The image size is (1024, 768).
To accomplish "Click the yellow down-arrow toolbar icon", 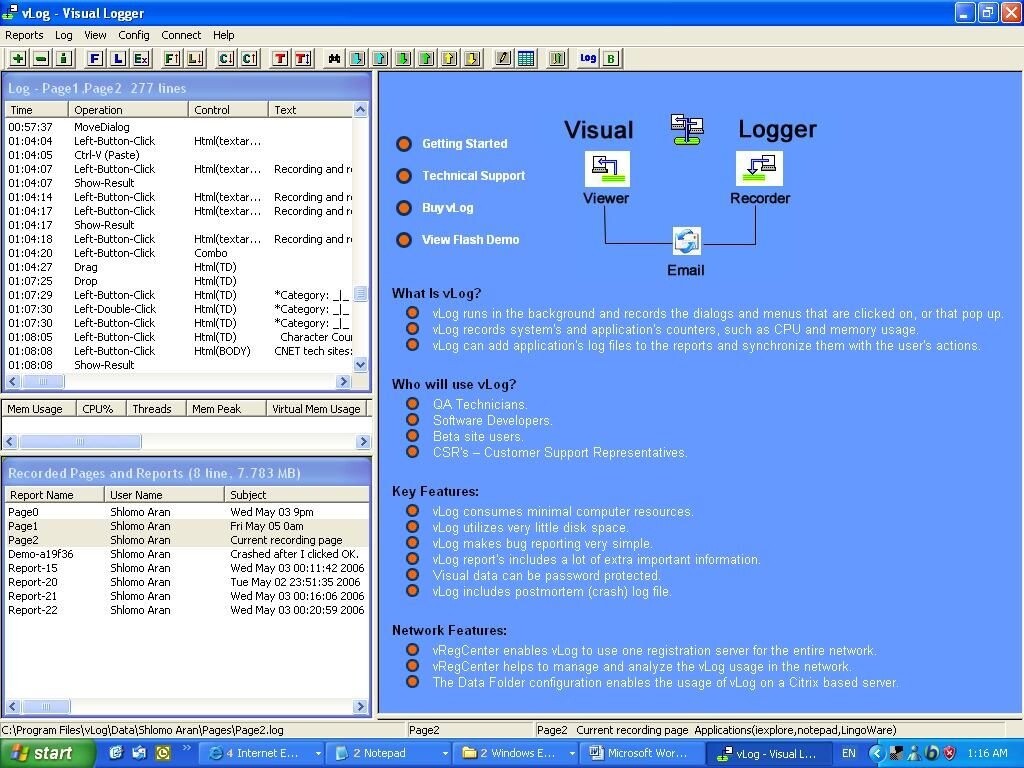I will (x=472, y=59).
